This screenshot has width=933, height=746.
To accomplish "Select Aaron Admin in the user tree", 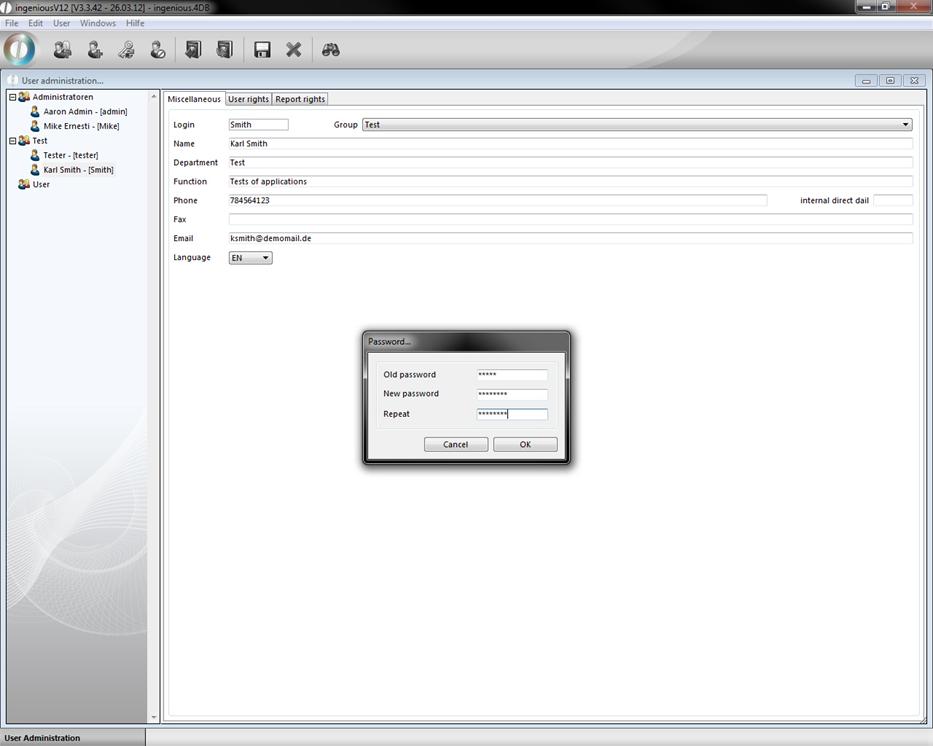I will point(84,112).
